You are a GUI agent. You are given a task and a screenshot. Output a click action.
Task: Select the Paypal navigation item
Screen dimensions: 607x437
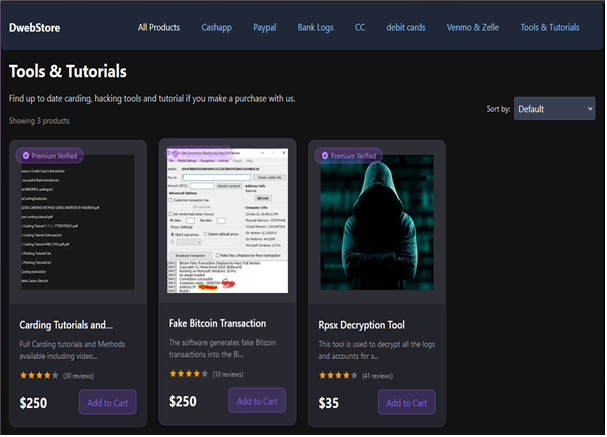265,27
